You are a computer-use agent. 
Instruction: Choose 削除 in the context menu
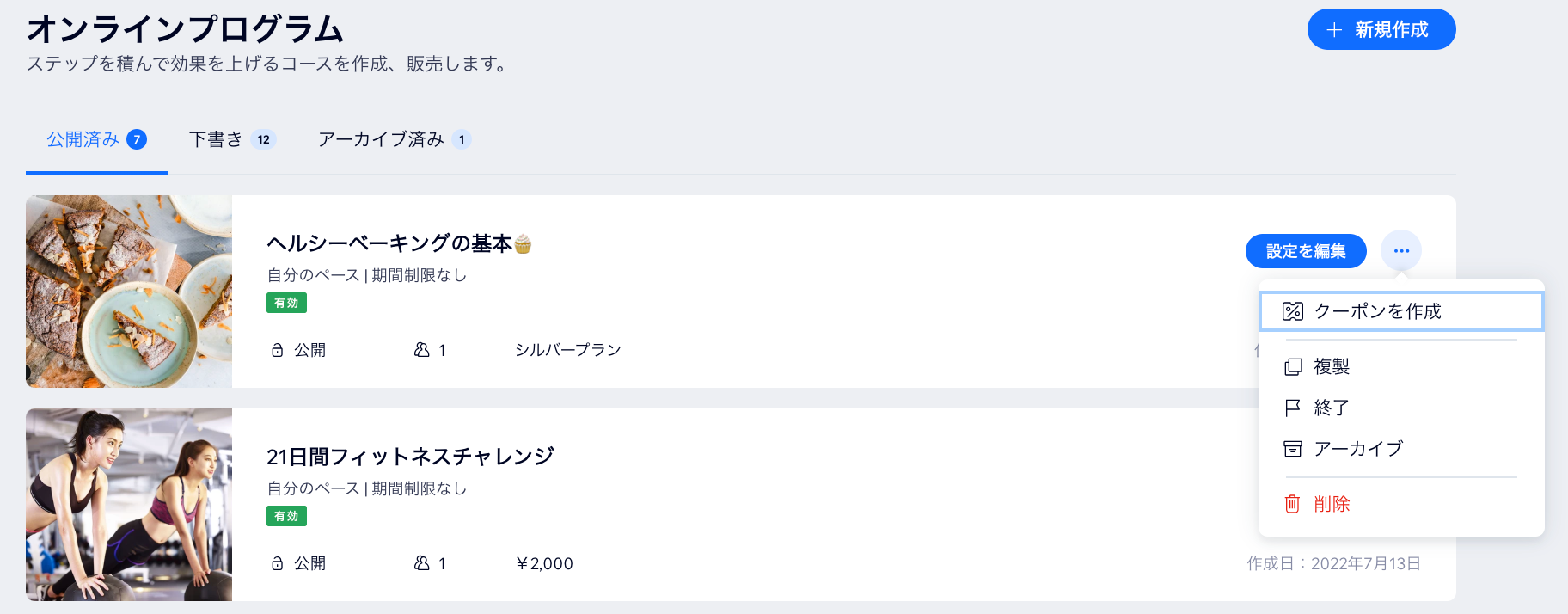click(x=1332, y=503)
